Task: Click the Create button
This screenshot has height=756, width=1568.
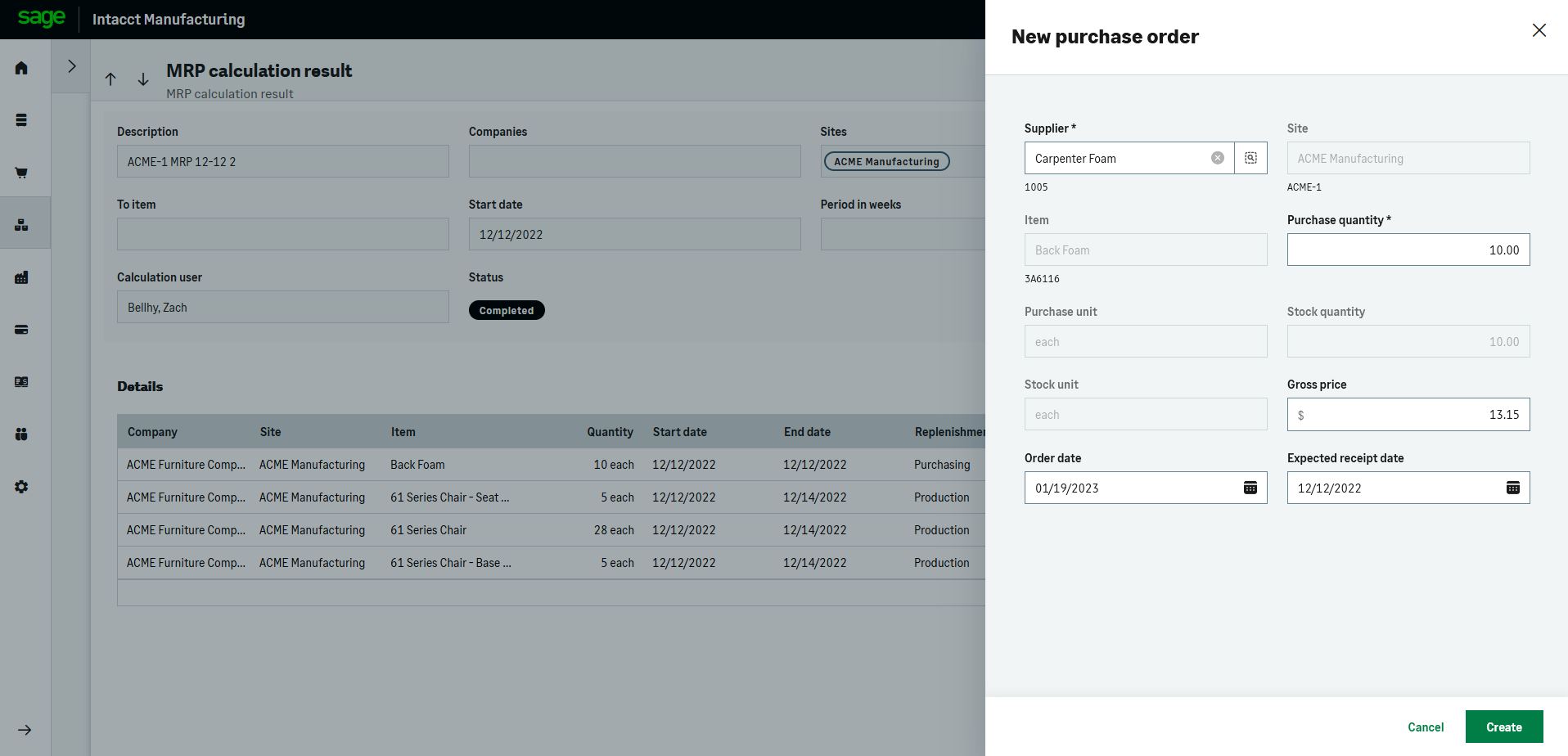Action: click(1504, 727)
